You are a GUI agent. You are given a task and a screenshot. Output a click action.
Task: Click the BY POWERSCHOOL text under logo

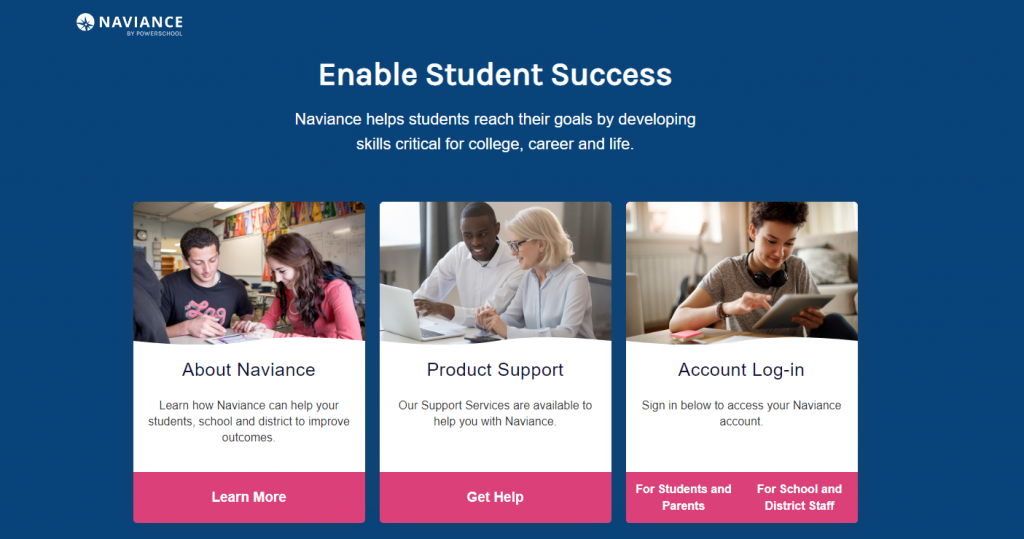[155, 33]
